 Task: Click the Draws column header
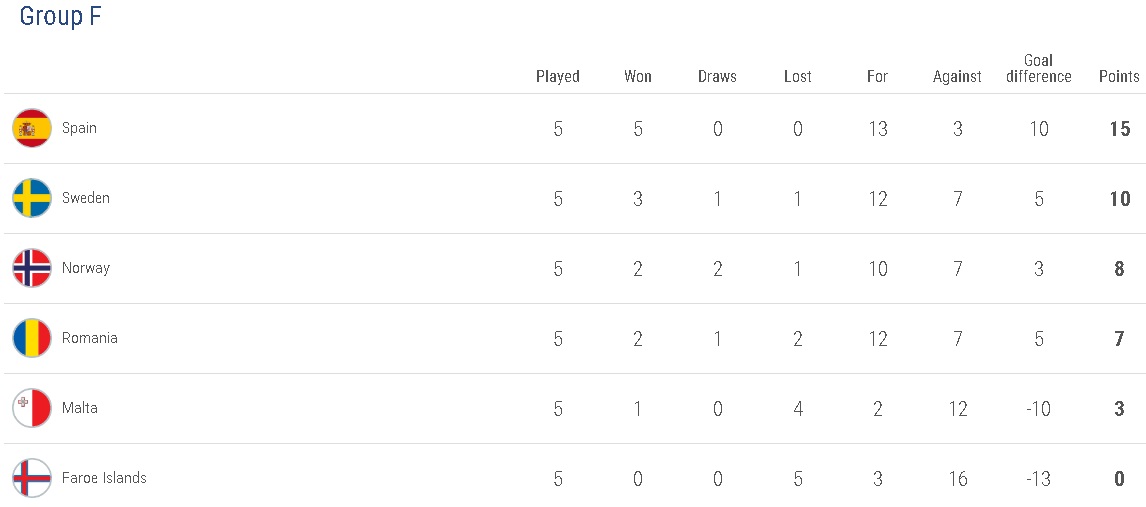click(717, 76)
